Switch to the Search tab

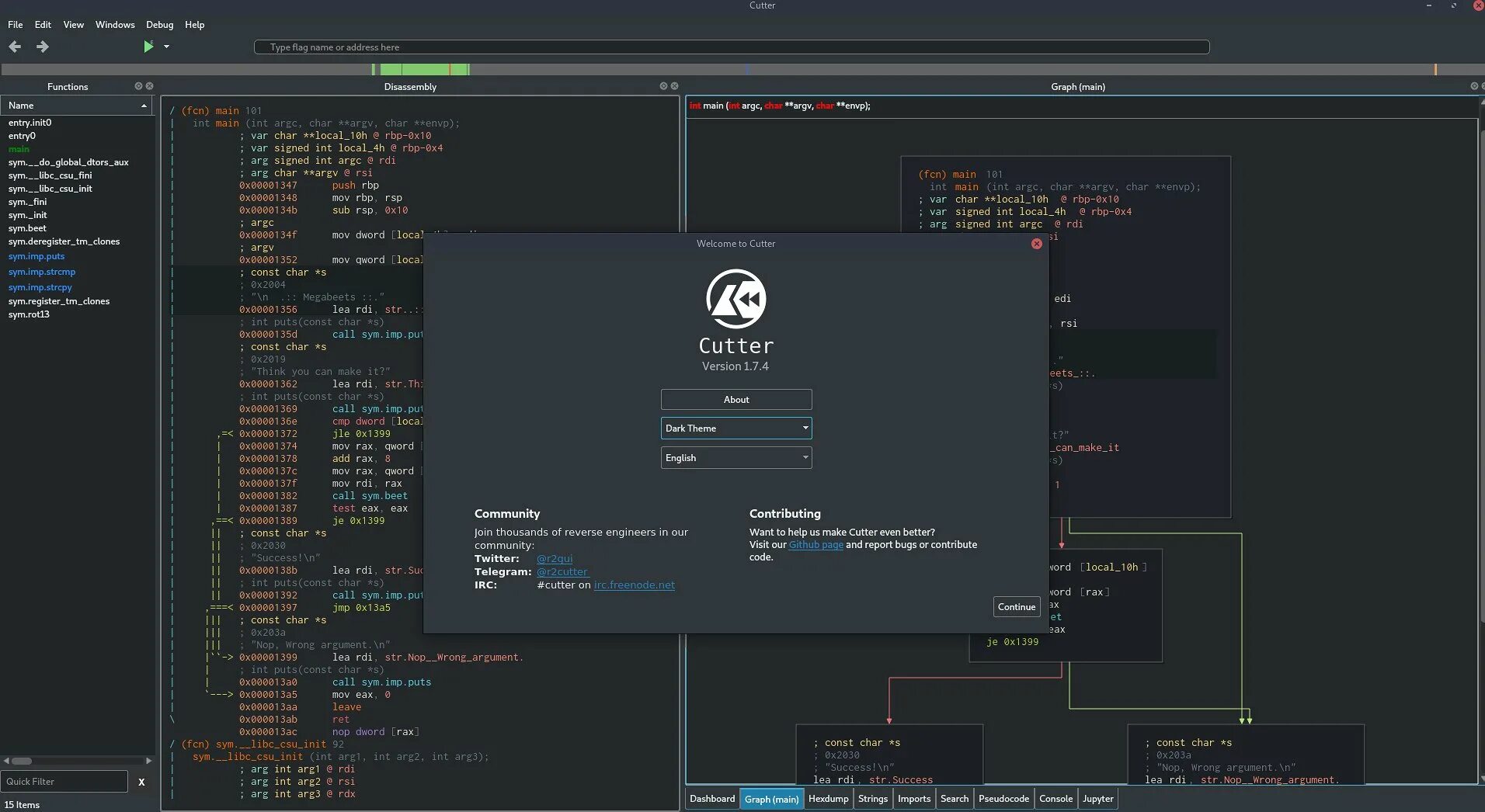pos(955,799)
